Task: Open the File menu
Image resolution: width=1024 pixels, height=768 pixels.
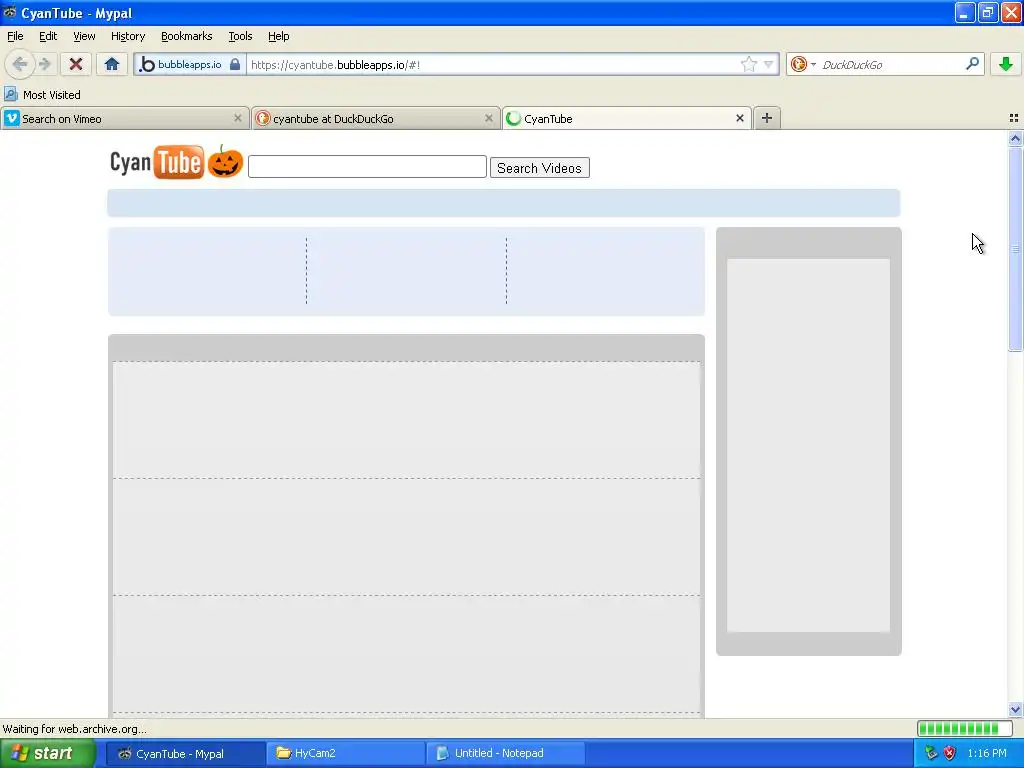Action: [x=15, y=36]
